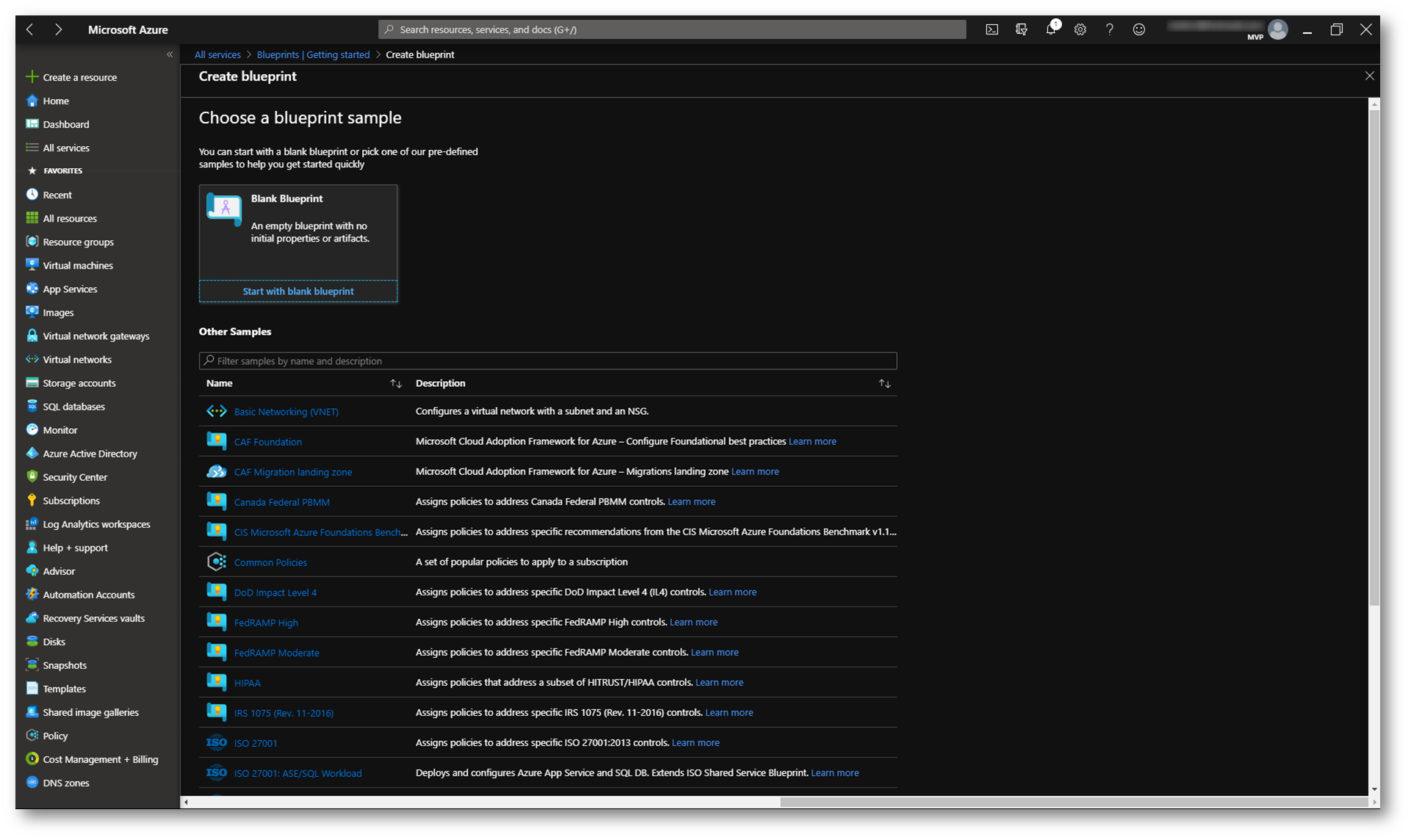Open the Canada Federal PBMM sample
The image size is (1411, 840).
[282, 502]
